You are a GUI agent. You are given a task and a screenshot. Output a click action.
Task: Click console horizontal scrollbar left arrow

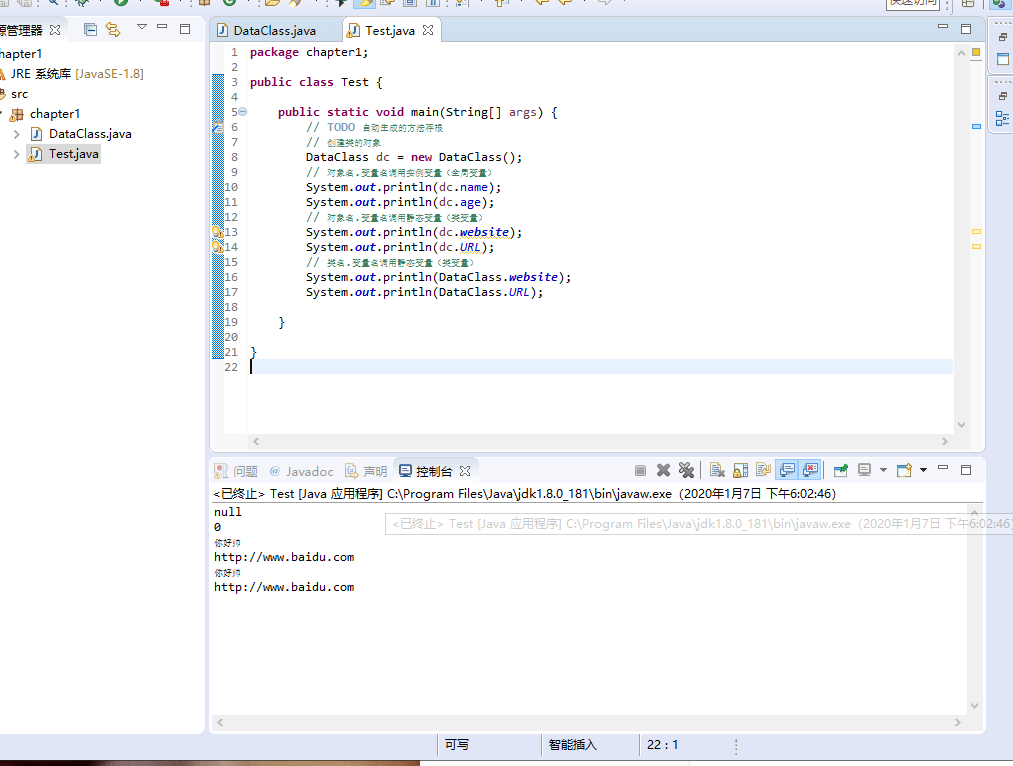220,722
